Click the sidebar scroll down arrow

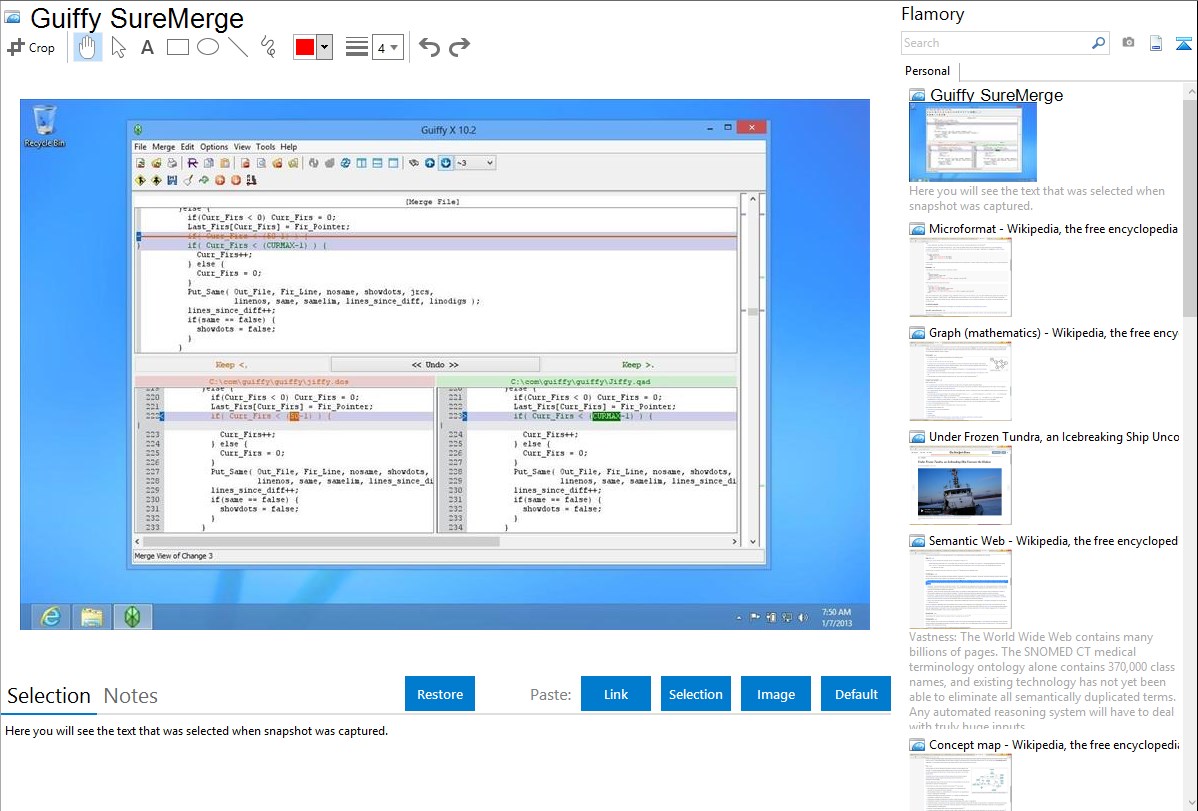point(1190,803)
